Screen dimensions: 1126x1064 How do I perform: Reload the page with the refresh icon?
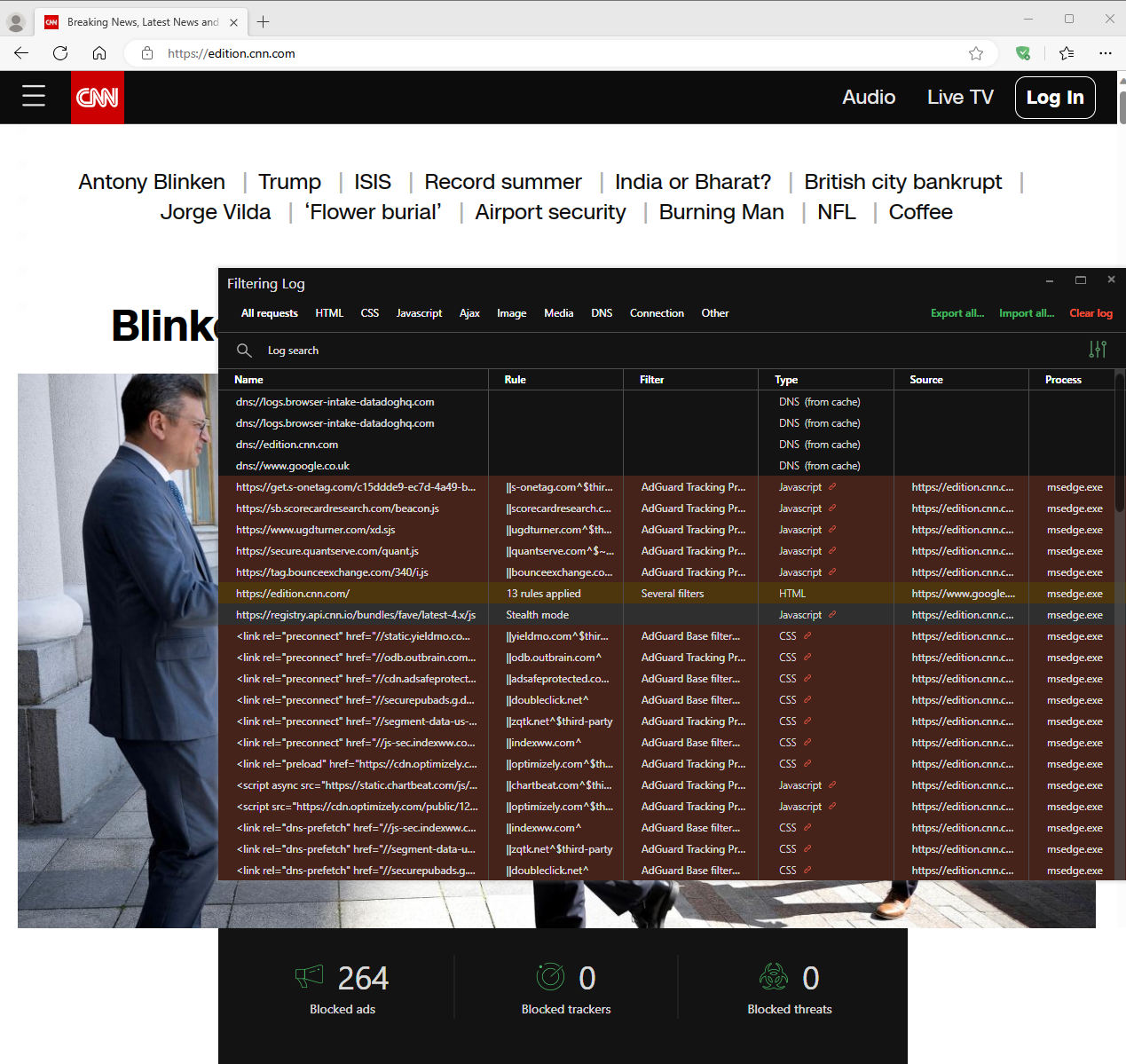tap(60, 53)
